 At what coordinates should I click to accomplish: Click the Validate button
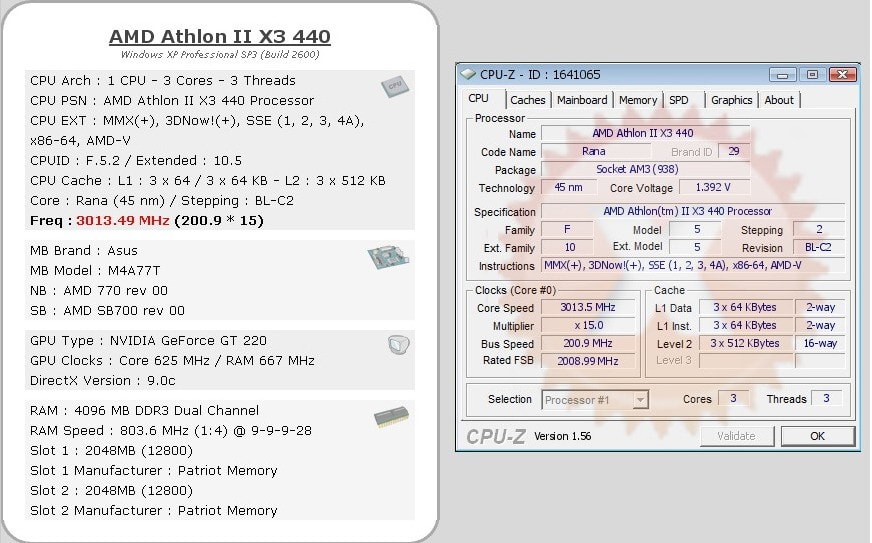[736, 436]
